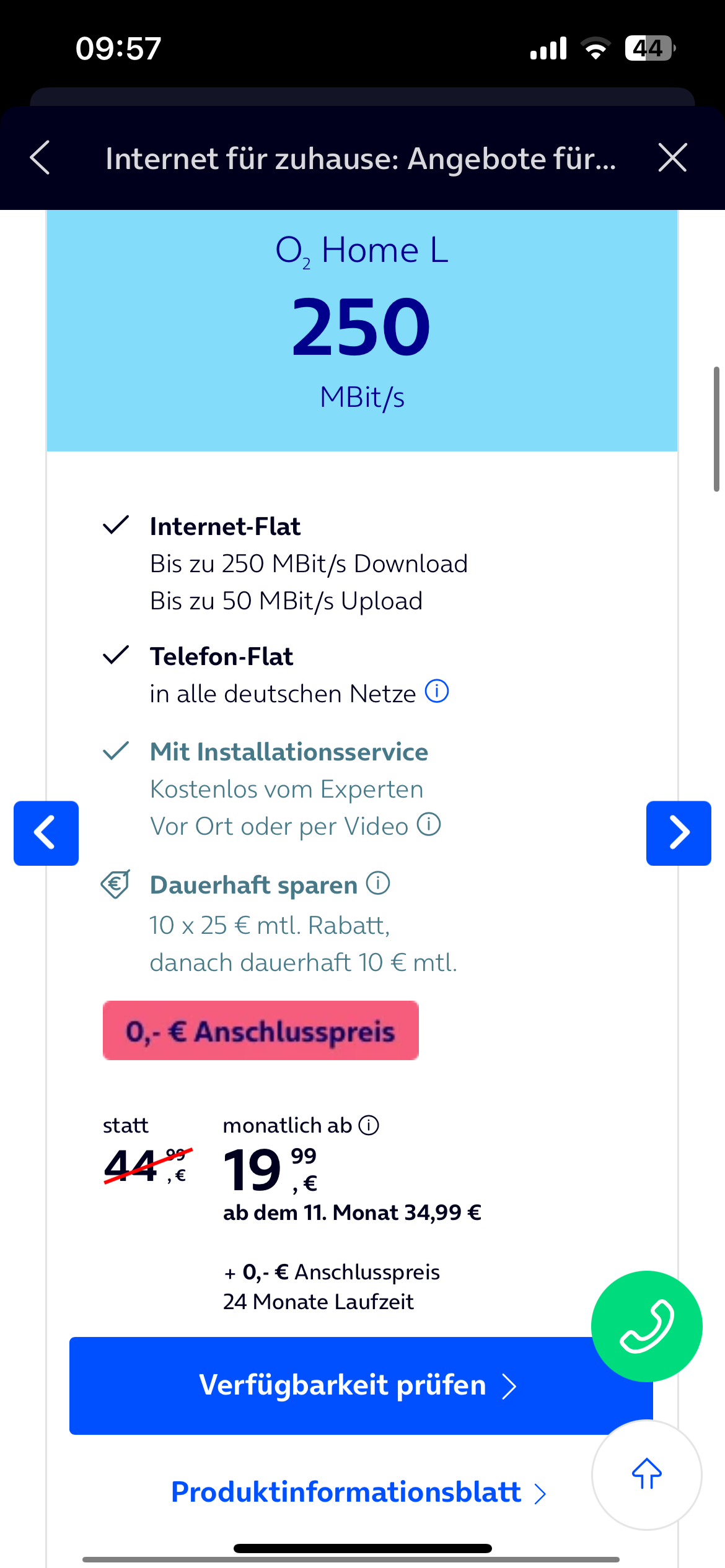The width and height of the screenshot is (725, 1568).
Task: Open info icon next to Telefon-Flat Netze
Action: (x=437, y=691)
